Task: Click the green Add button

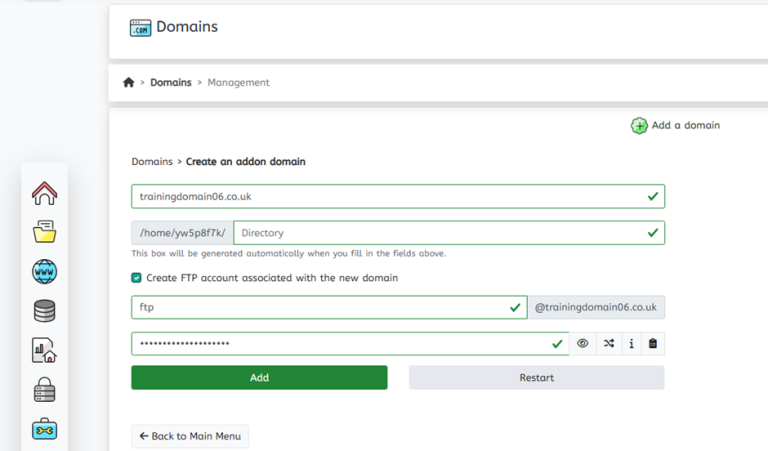Action: pyautogui.click(x=259, y=378)
